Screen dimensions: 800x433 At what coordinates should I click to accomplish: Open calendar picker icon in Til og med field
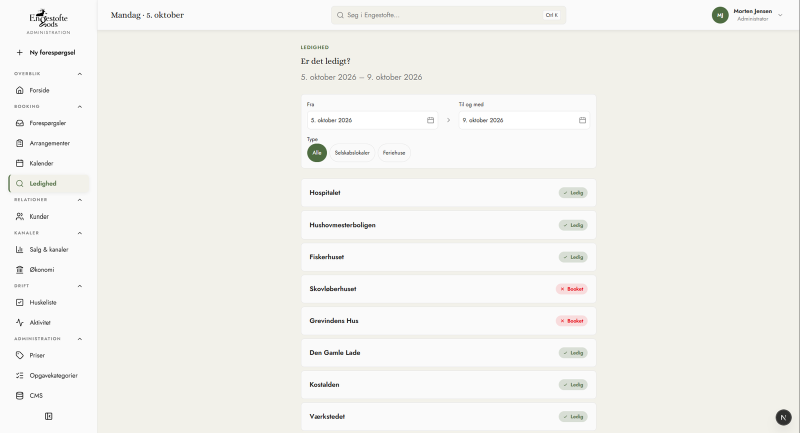pos(582,120)
